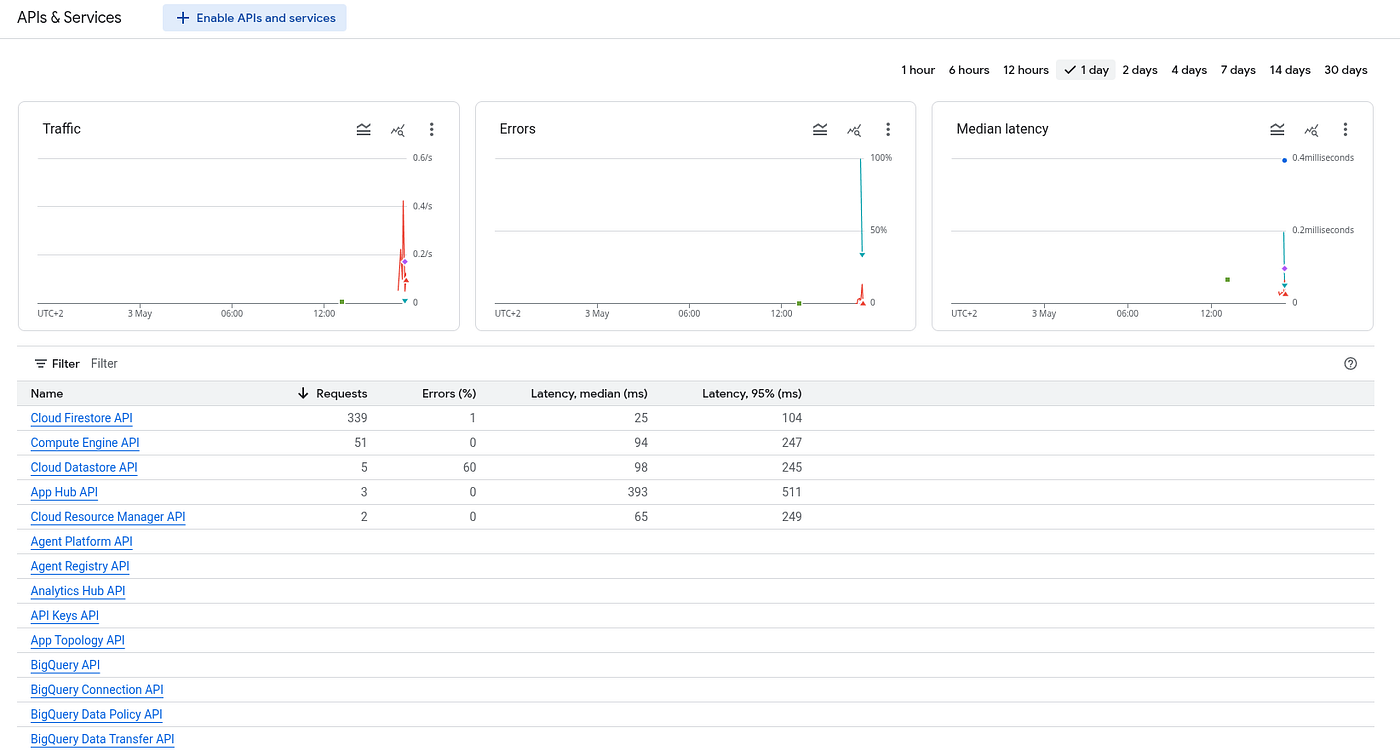Open App Topology API link

[x=78, y=640]
